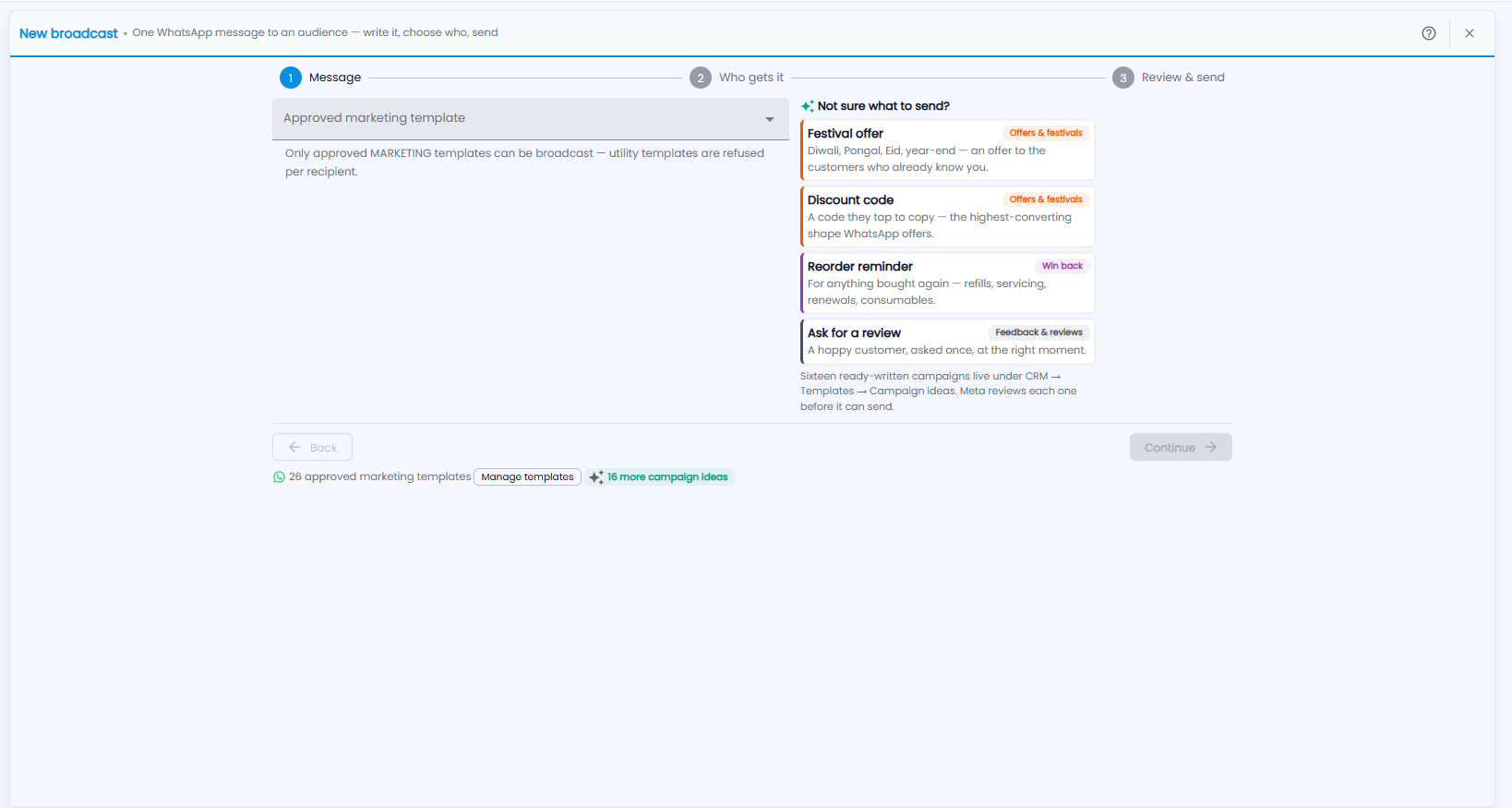Screen dimensions: 1512x808
Task: Click the forward arrow icon in Continue button
Action: 1211,447
